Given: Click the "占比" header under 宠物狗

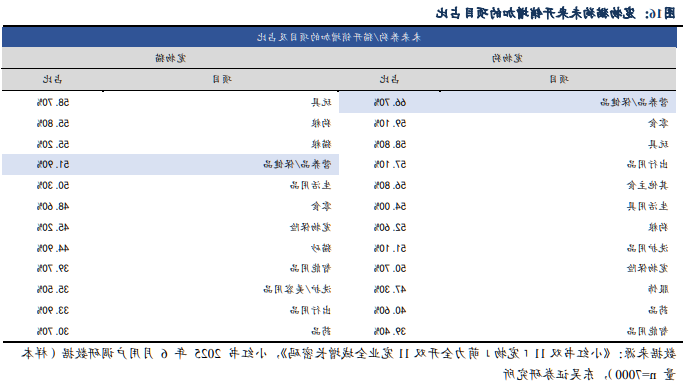Looking at the screenshot, I should 389,79.
